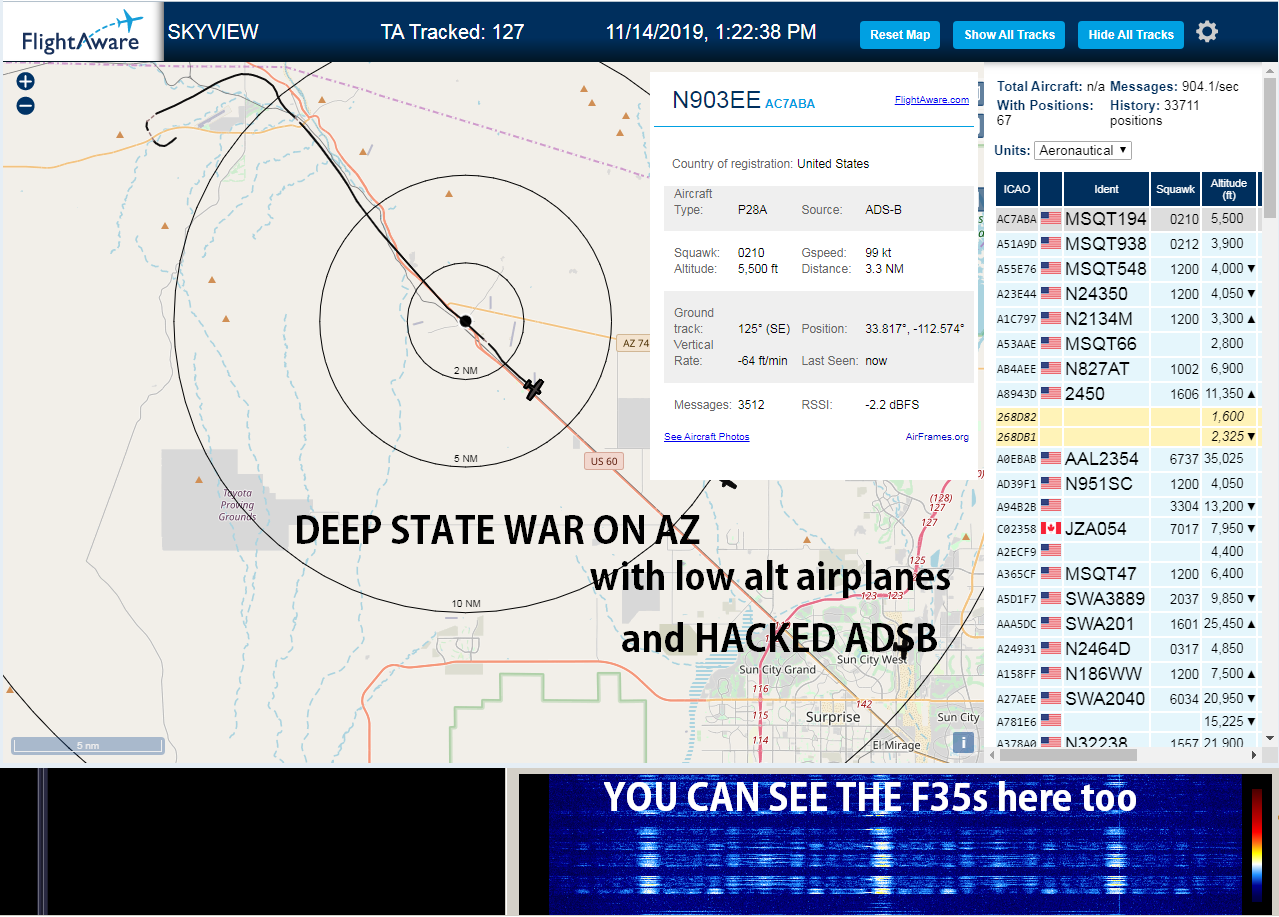
Task: Click the N903EE callsign heading
Action: [716, 100]
